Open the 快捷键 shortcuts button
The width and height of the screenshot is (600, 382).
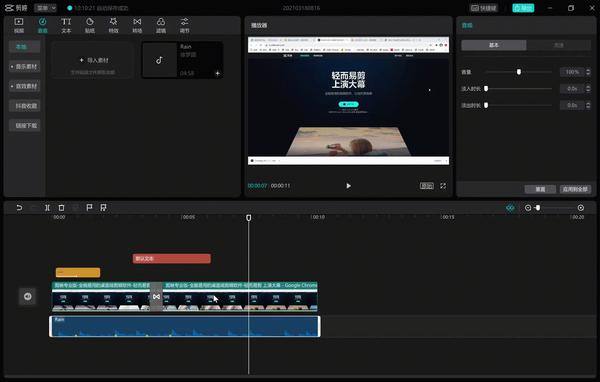tap(484, 8)
